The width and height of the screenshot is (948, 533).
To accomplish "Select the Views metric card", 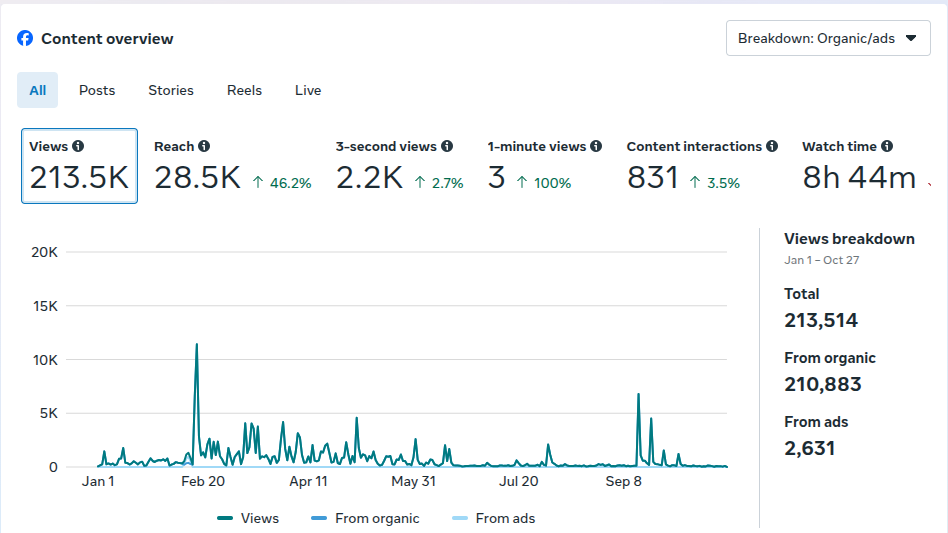I will click(79, 166).
